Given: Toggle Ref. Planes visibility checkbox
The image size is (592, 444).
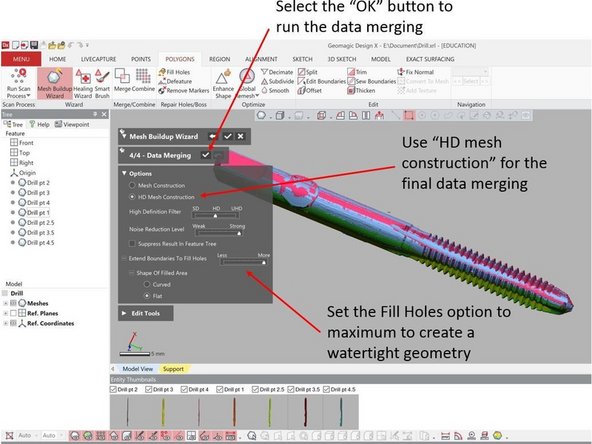Looking at the screenshot, I should pyautogui.click(x=13, y=313).
